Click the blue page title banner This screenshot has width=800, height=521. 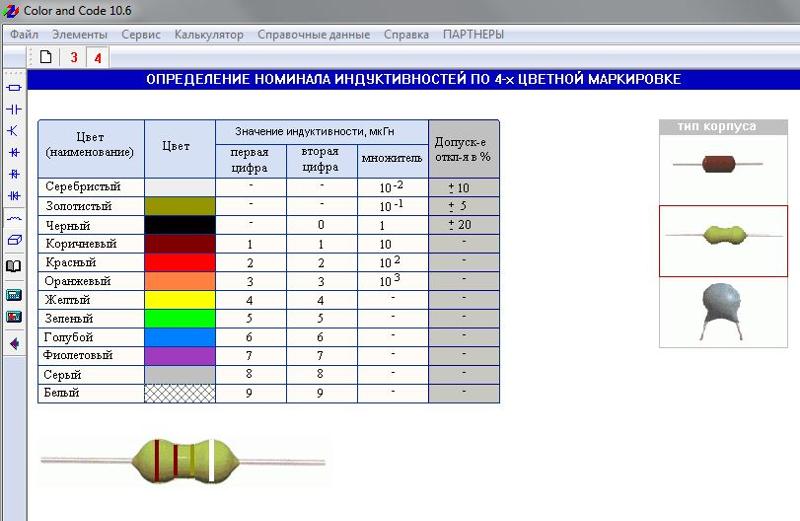click(414, 79)
